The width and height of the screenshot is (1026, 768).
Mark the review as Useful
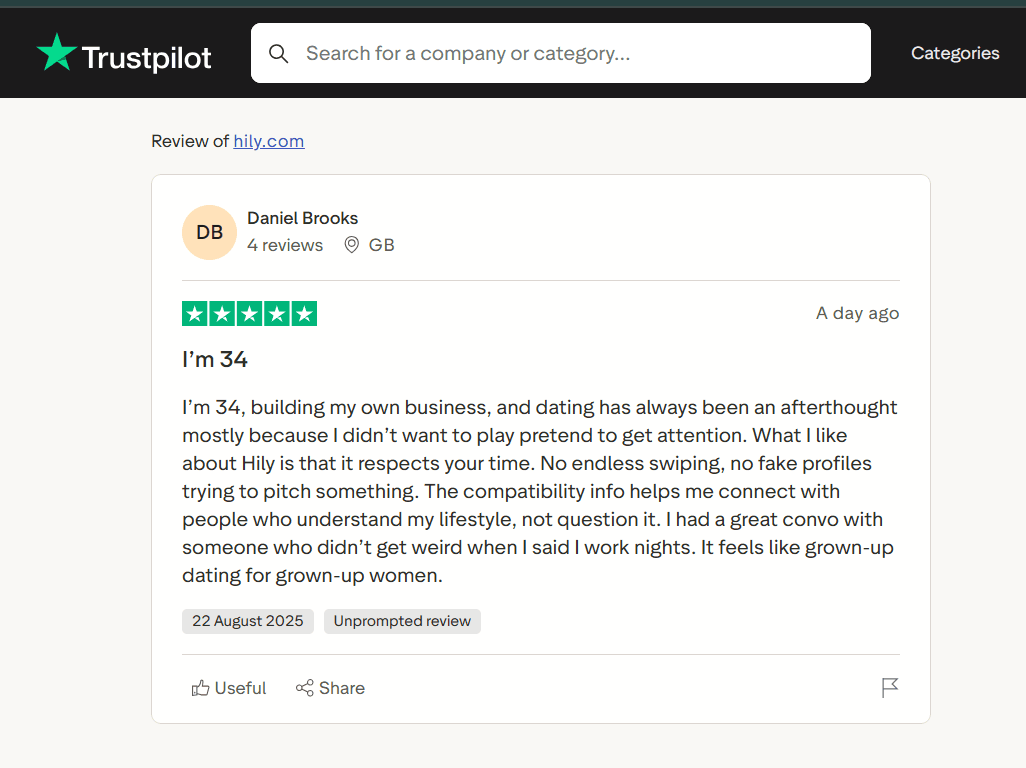coord(240,688)
